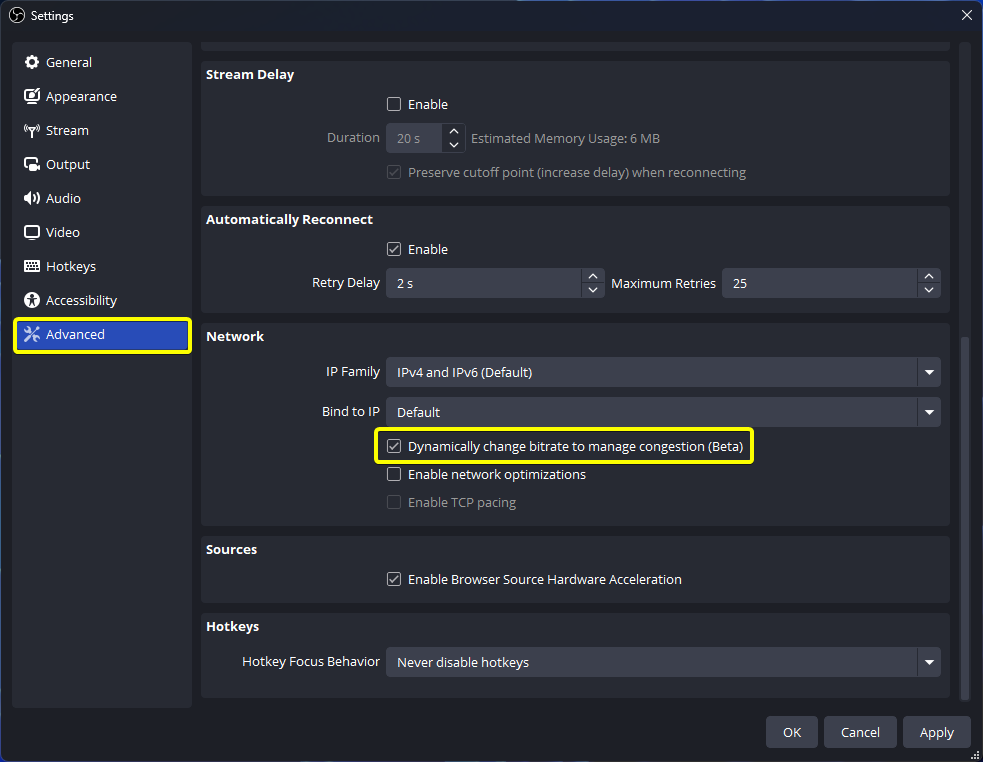Click the Duration 20 s field
This screenshot has height=762, width=983.
[x=414, y=138]
